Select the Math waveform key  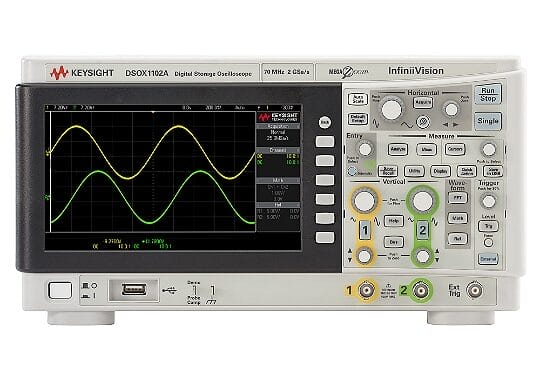(x=458, y=218)
